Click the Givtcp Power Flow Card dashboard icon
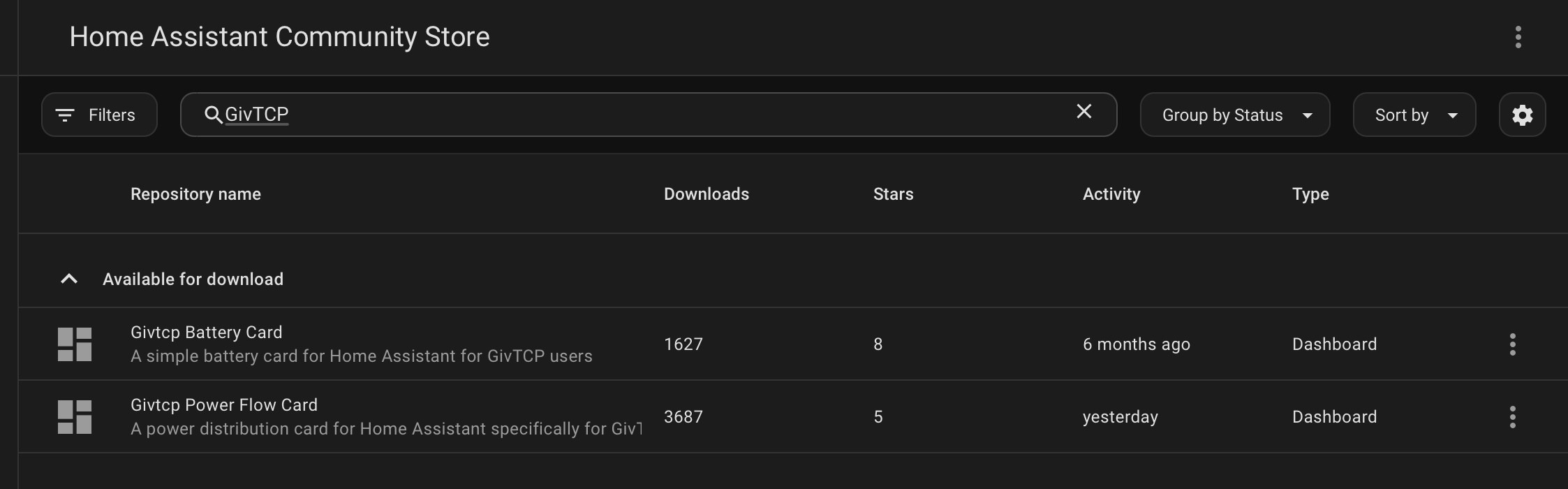1568x489 pixels. (75, 417)
